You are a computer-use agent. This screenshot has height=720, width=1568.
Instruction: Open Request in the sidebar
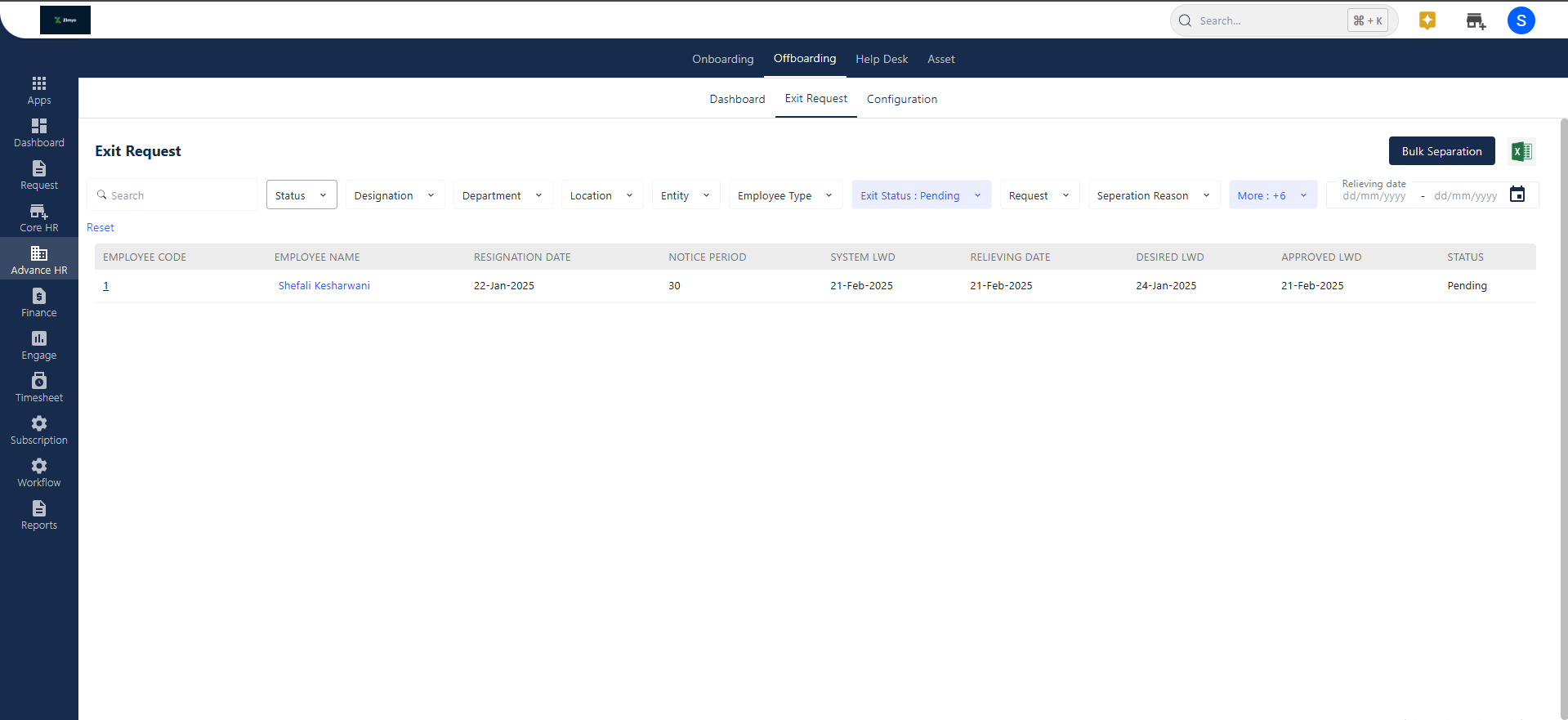[x=39, y=175]
